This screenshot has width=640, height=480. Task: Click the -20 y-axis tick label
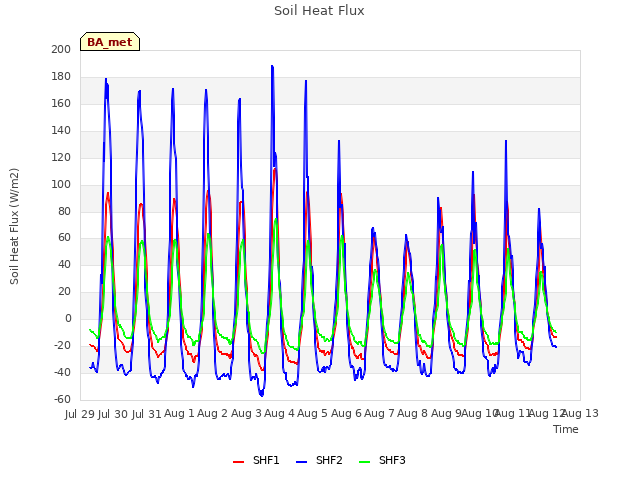(x=62, y=345)
